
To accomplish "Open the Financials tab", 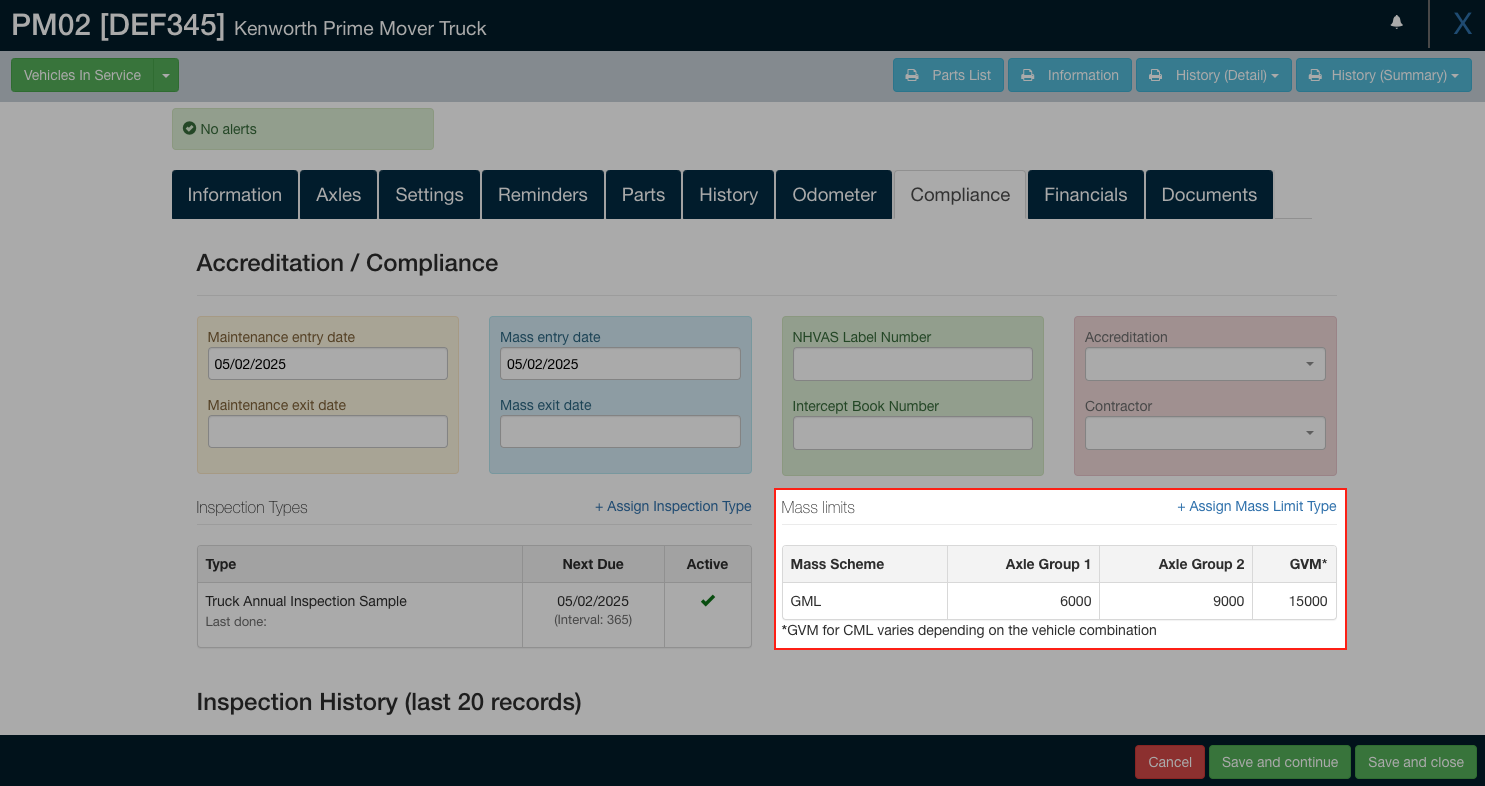I will [1085, 194].
